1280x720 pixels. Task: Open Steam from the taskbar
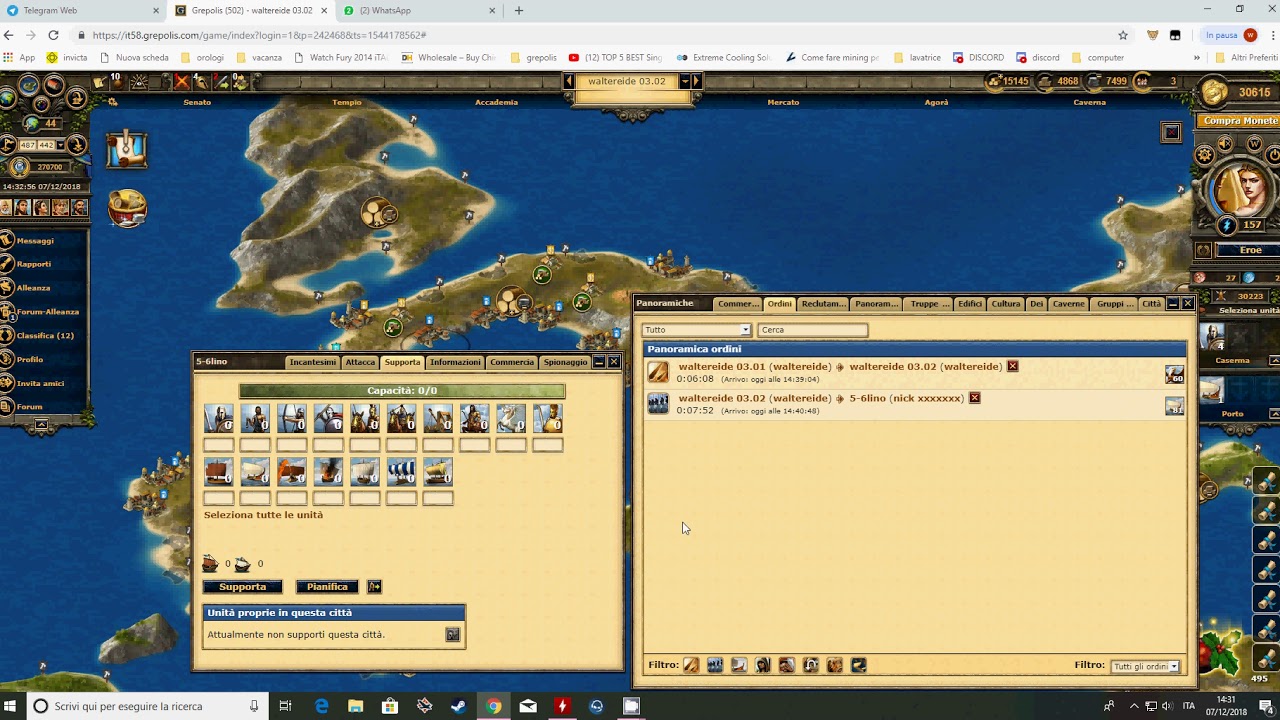459,706
